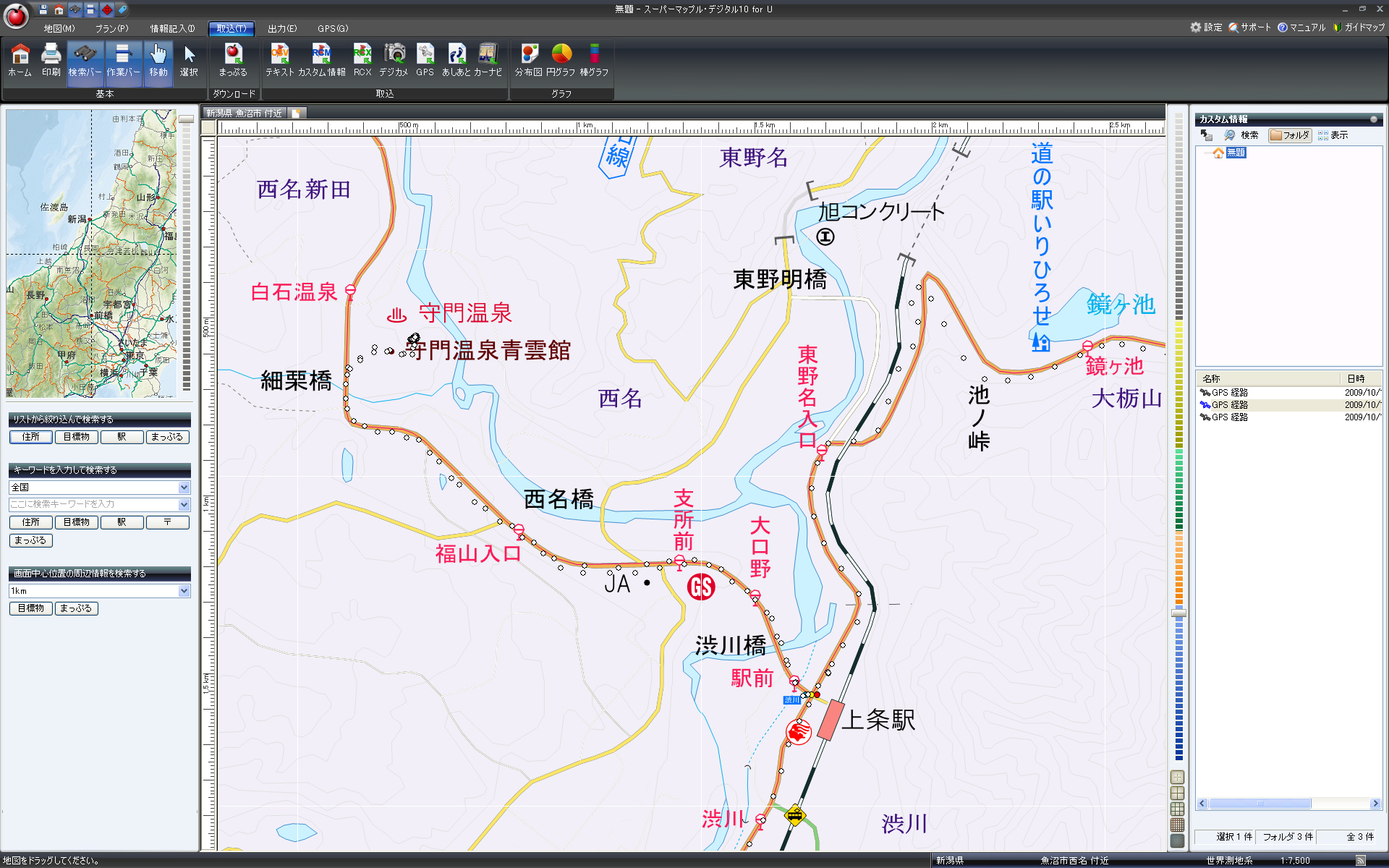This screenshot has height=868, width=1389.
Task: Click the 目標物 button under surrounding search
Action: coord(31,608)
